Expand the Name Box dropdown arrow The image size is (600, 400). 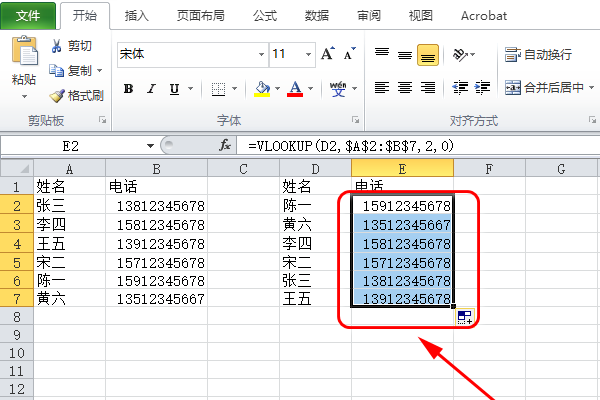tap(151, 146)
